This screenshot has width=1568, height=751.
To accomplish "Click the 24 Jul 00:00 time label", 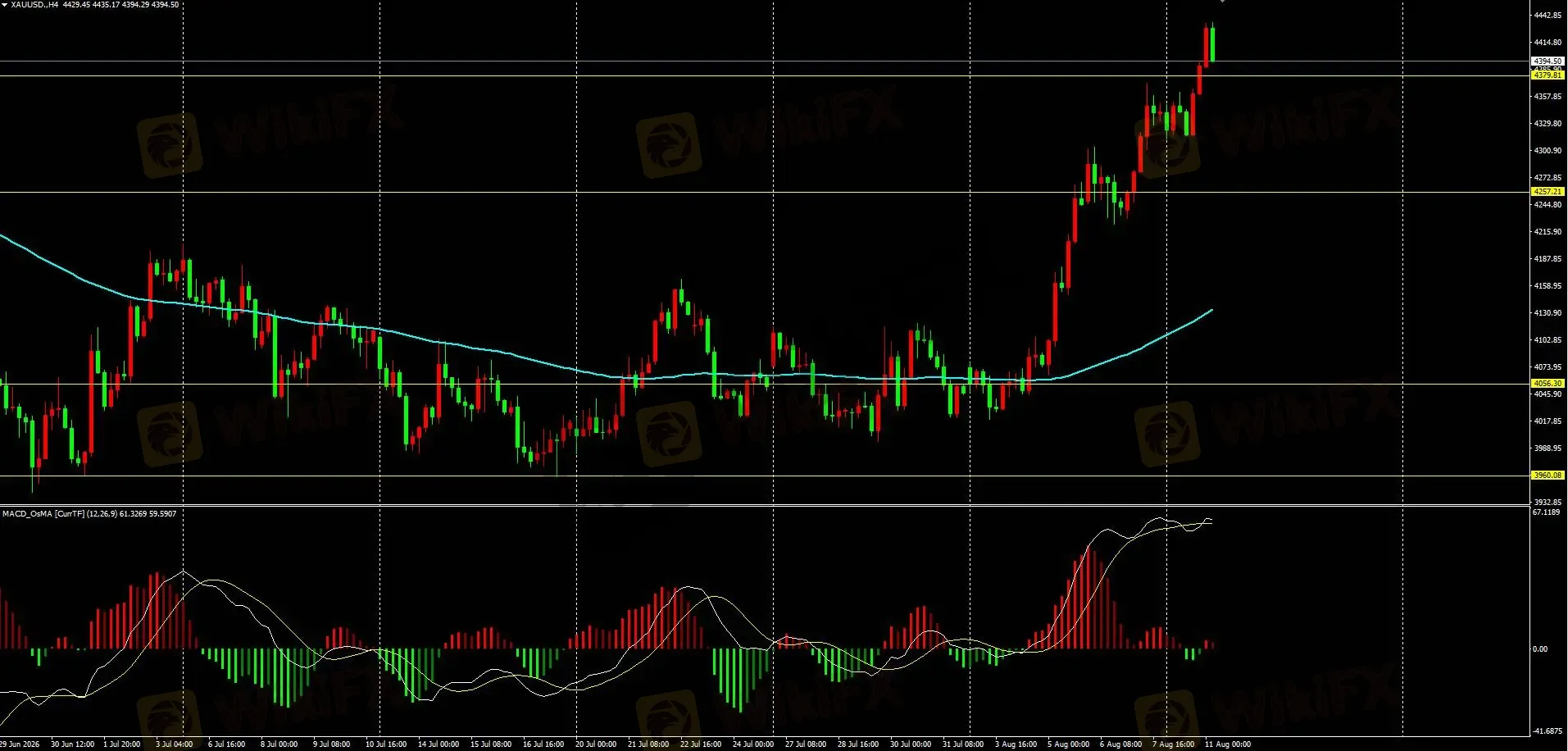I will pyautogui.click(x=753, y=744).
